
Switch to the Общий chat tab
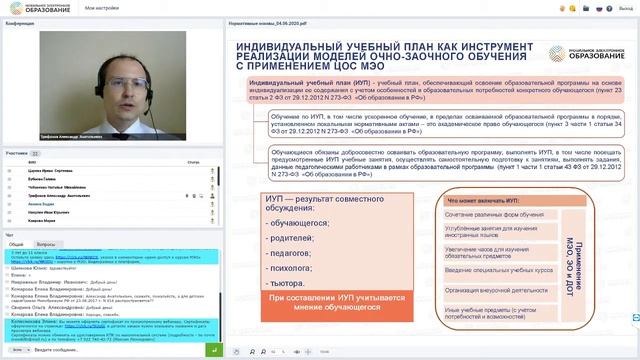16,244
